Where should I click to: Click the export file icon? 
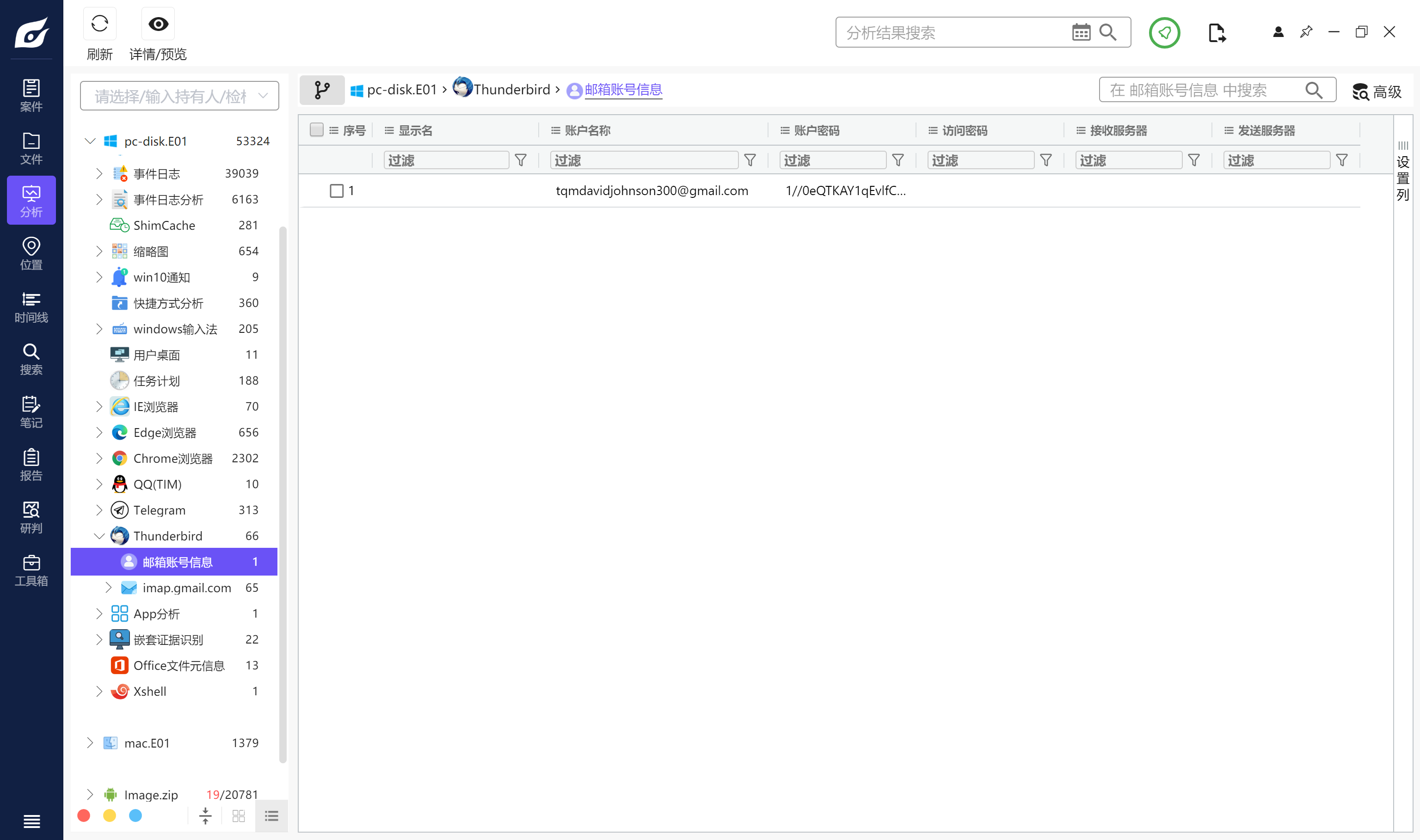tap(1217, 33)
